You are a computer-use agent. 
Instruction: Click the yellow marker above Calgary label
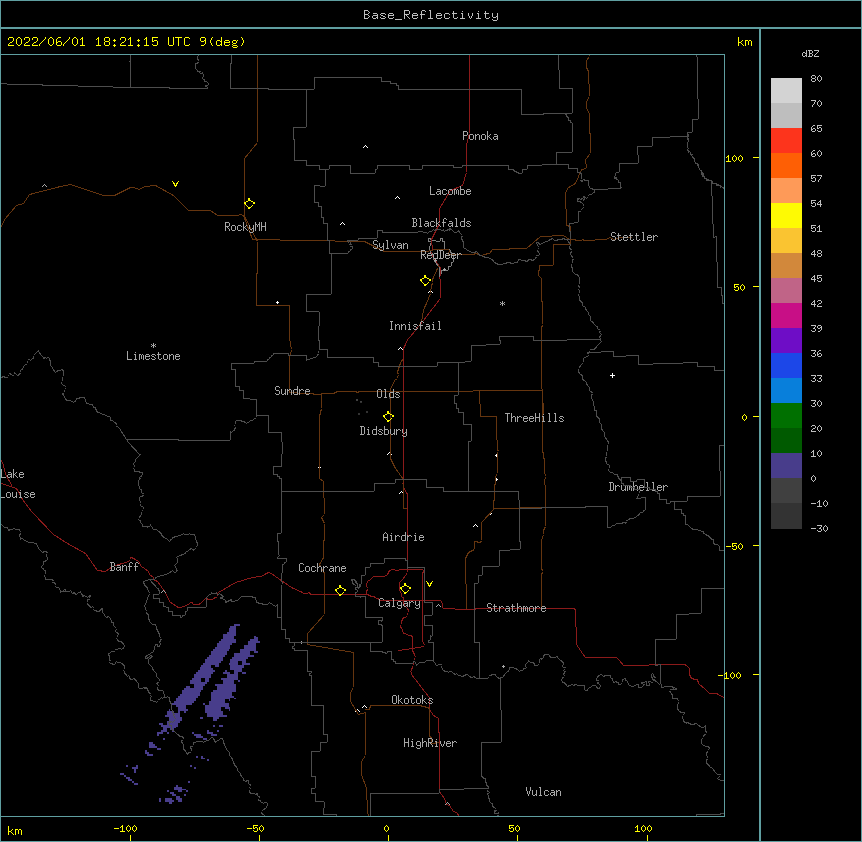(405, 589)
